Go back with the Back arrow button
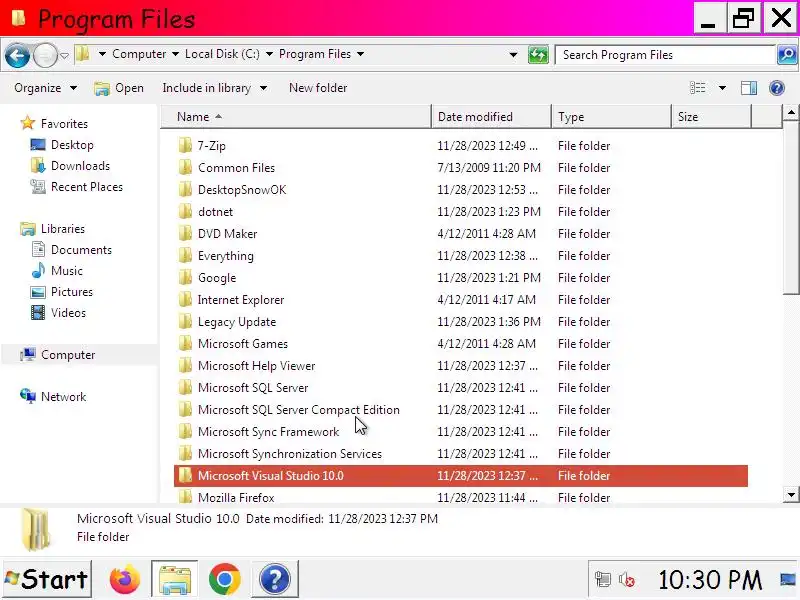This screenshot has height=600, width=800. click(17, 55)
